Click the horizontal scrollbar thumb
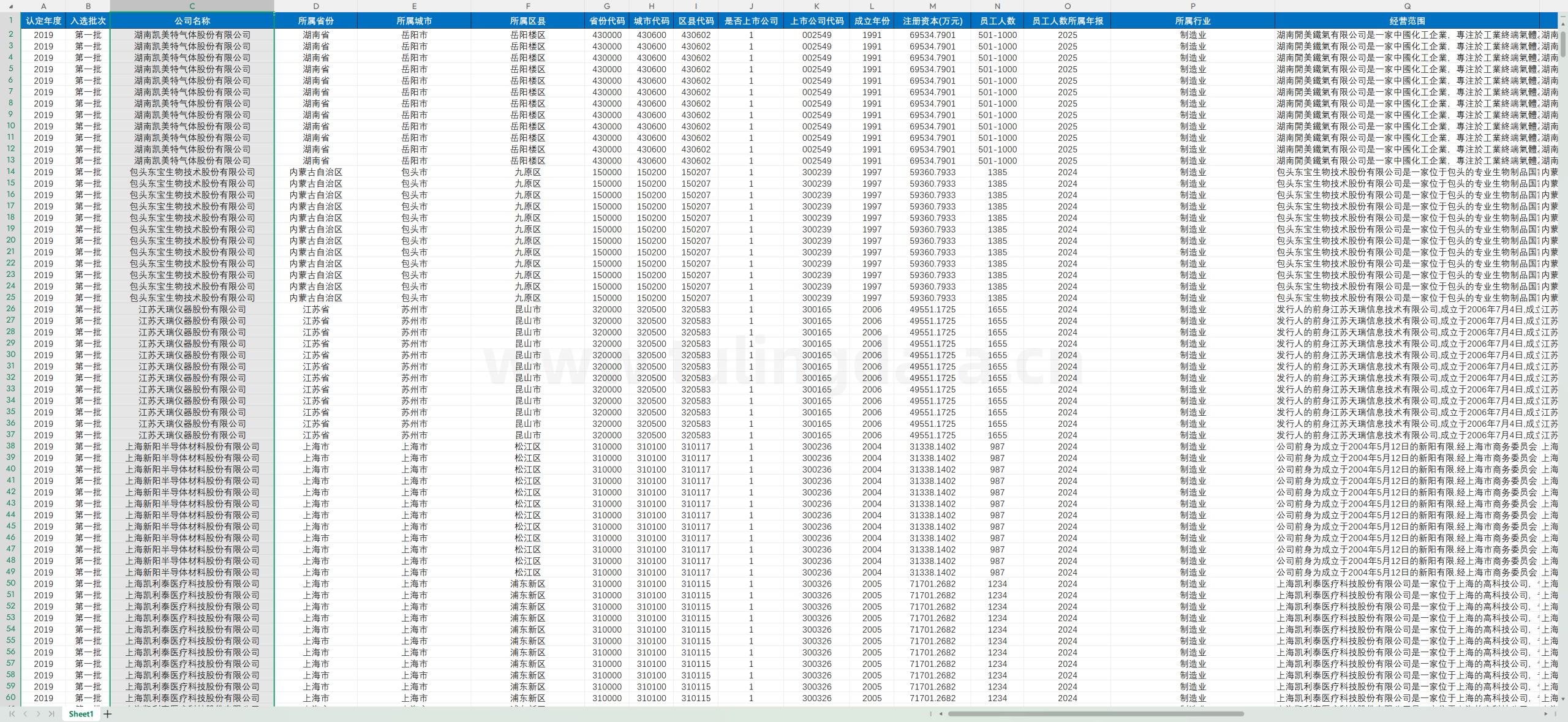 pos(1096,713)
